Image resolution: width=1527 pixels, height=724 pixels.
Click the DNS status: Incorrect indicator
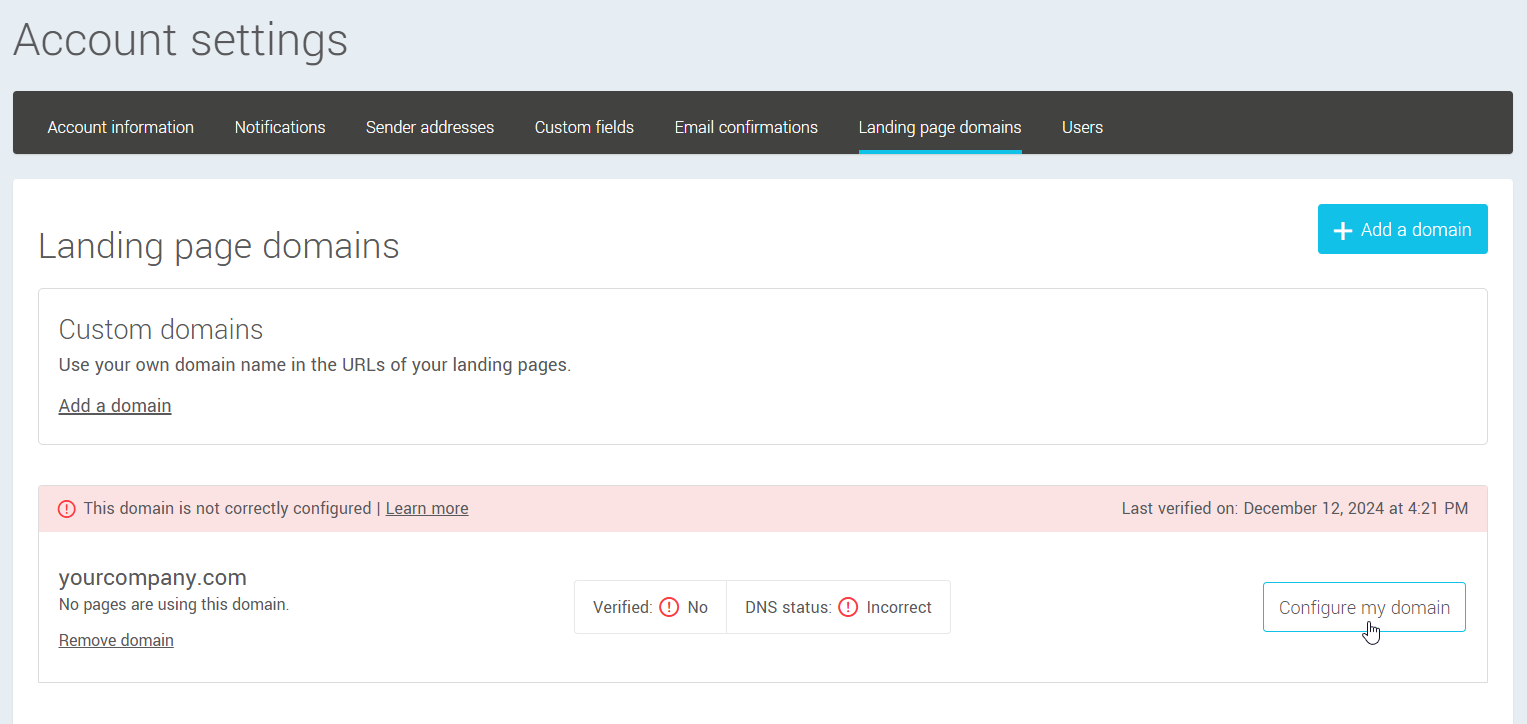838,607
